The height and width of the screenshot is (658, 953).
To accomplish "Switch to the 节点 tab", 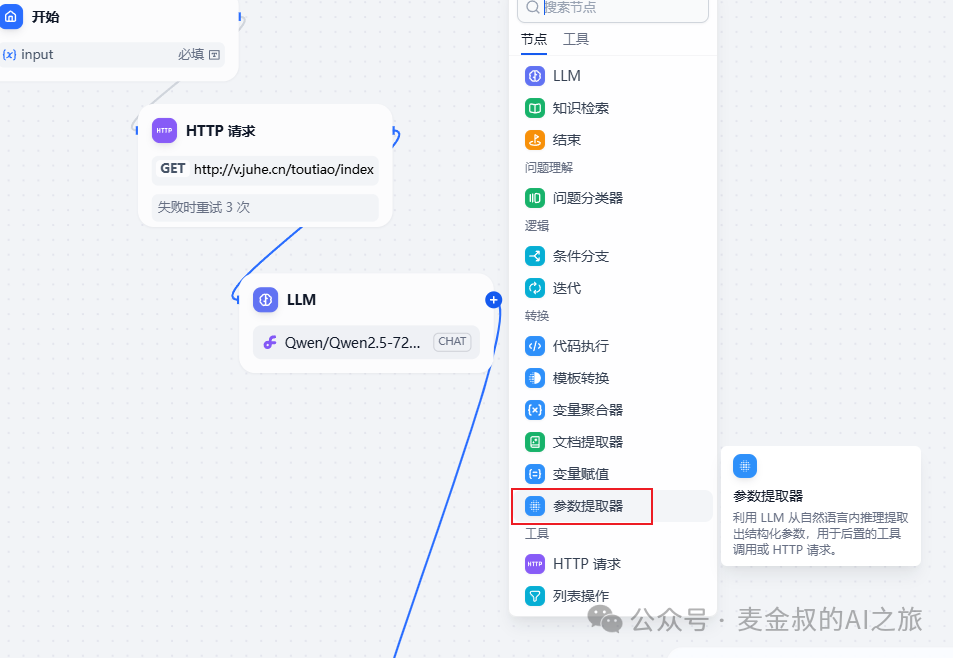I will coord(534,39).
